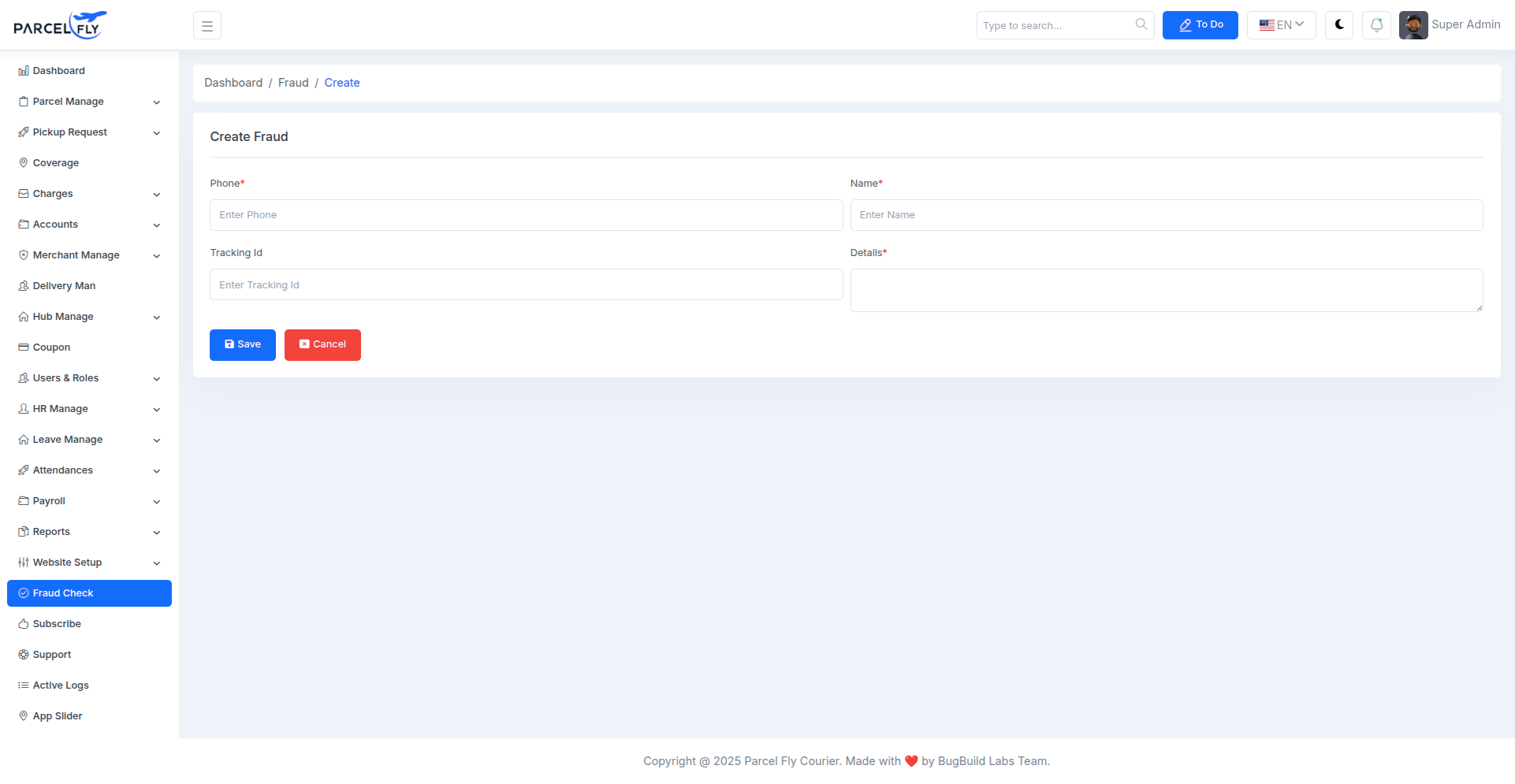This screenshot has width=1515, height=784.
Task: Expand the Merchant Manage submenu
Action: point(156,256)
